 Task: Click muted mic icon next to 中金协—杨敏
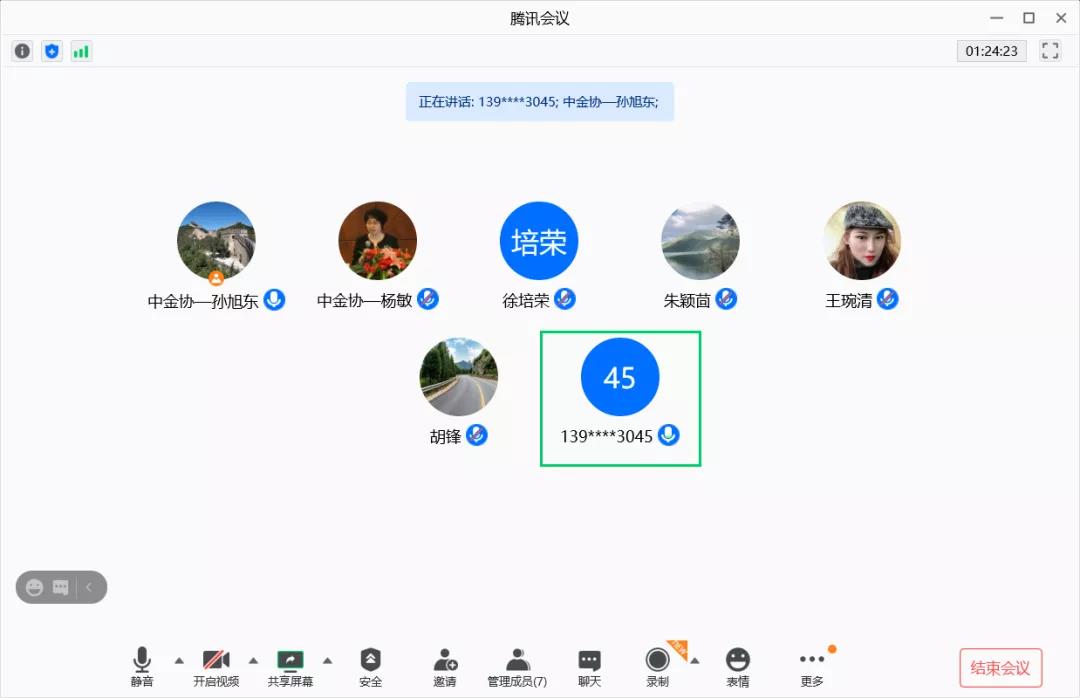428,299
